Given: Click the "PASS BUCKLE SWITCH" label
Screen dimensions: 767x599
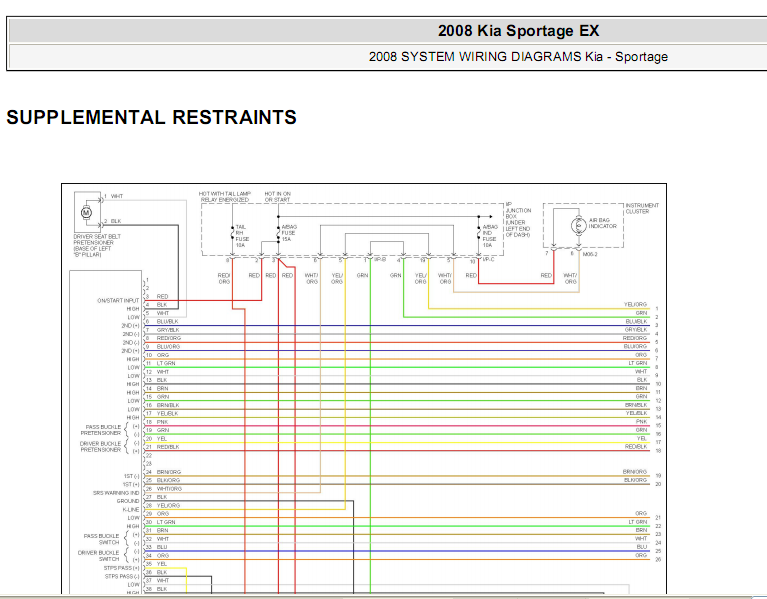Looking at the screenshot, I should point(101,539).
